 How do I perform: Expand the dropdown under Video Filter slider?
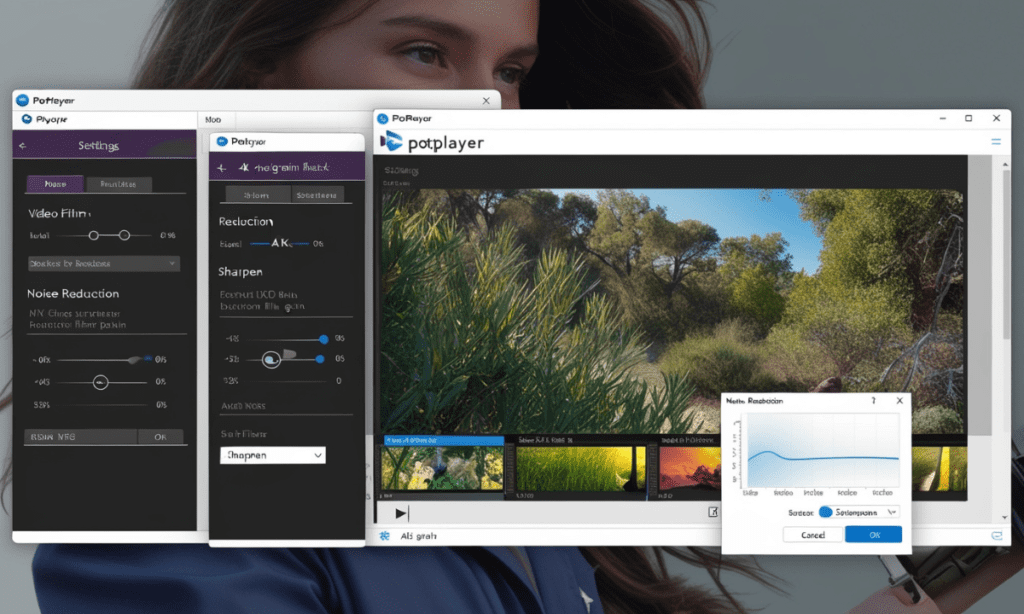(x=103, y=264)
